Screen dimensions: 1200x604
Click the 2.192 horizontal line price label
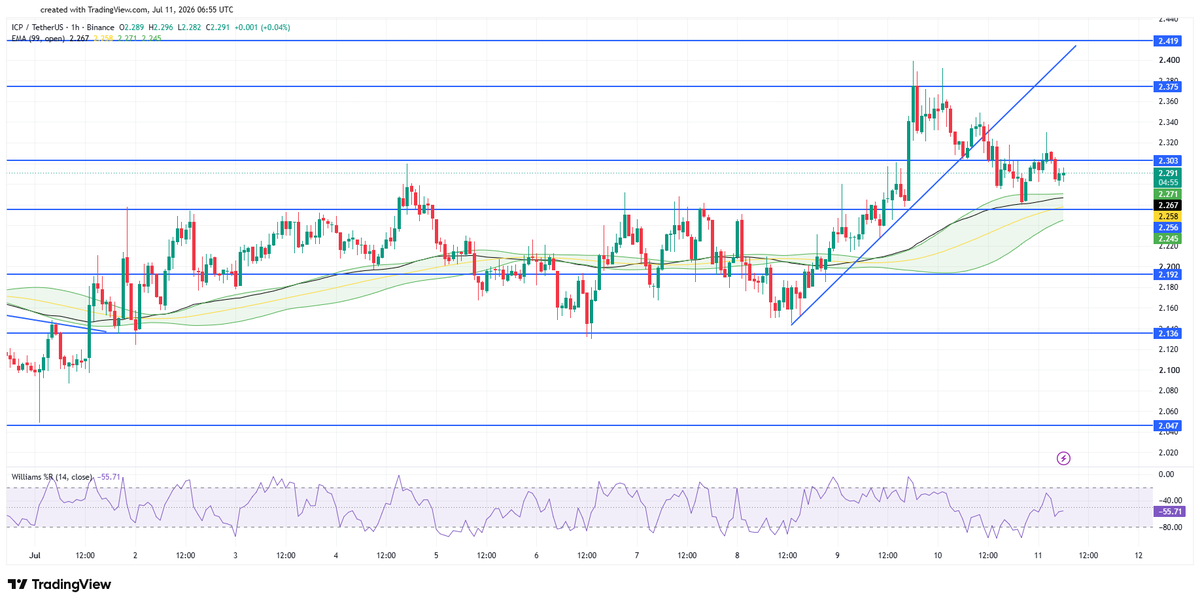click(1166, 273)
